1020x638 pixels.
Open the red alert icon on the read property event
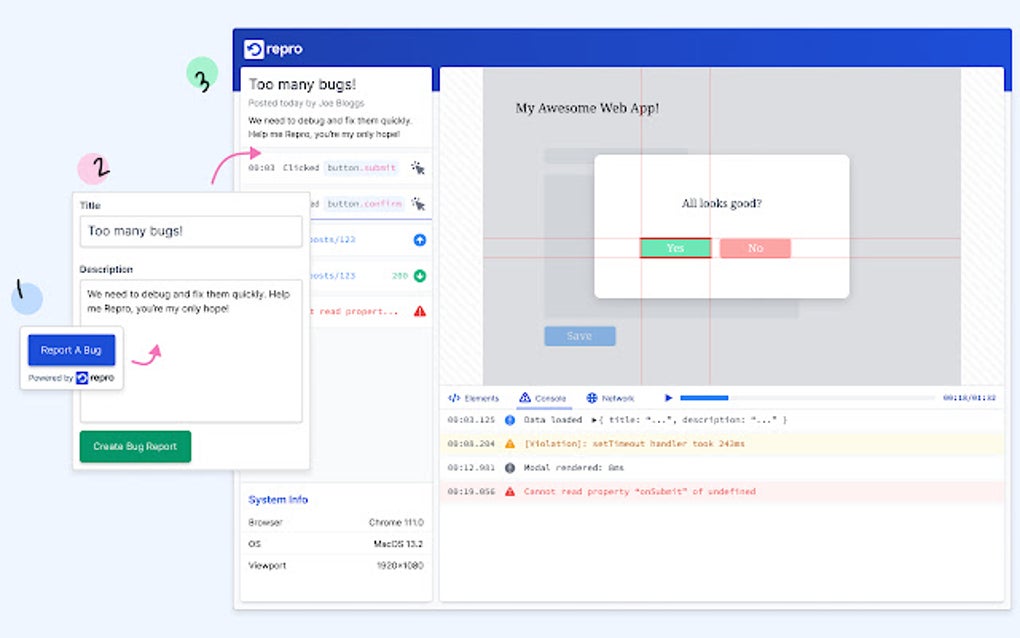point(420,311)
